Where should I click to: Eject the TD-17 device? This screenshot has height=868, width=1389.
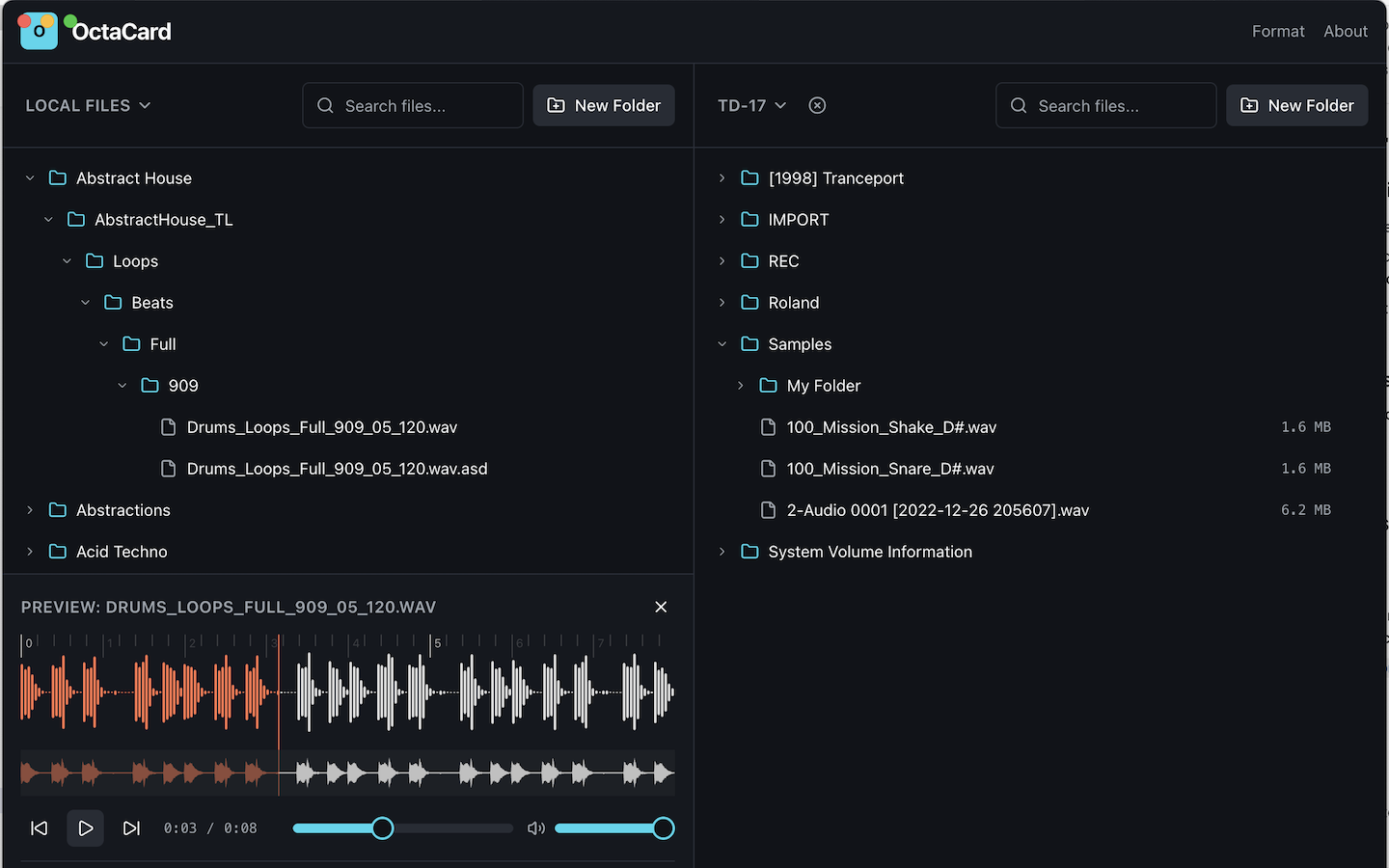(817, 106)
